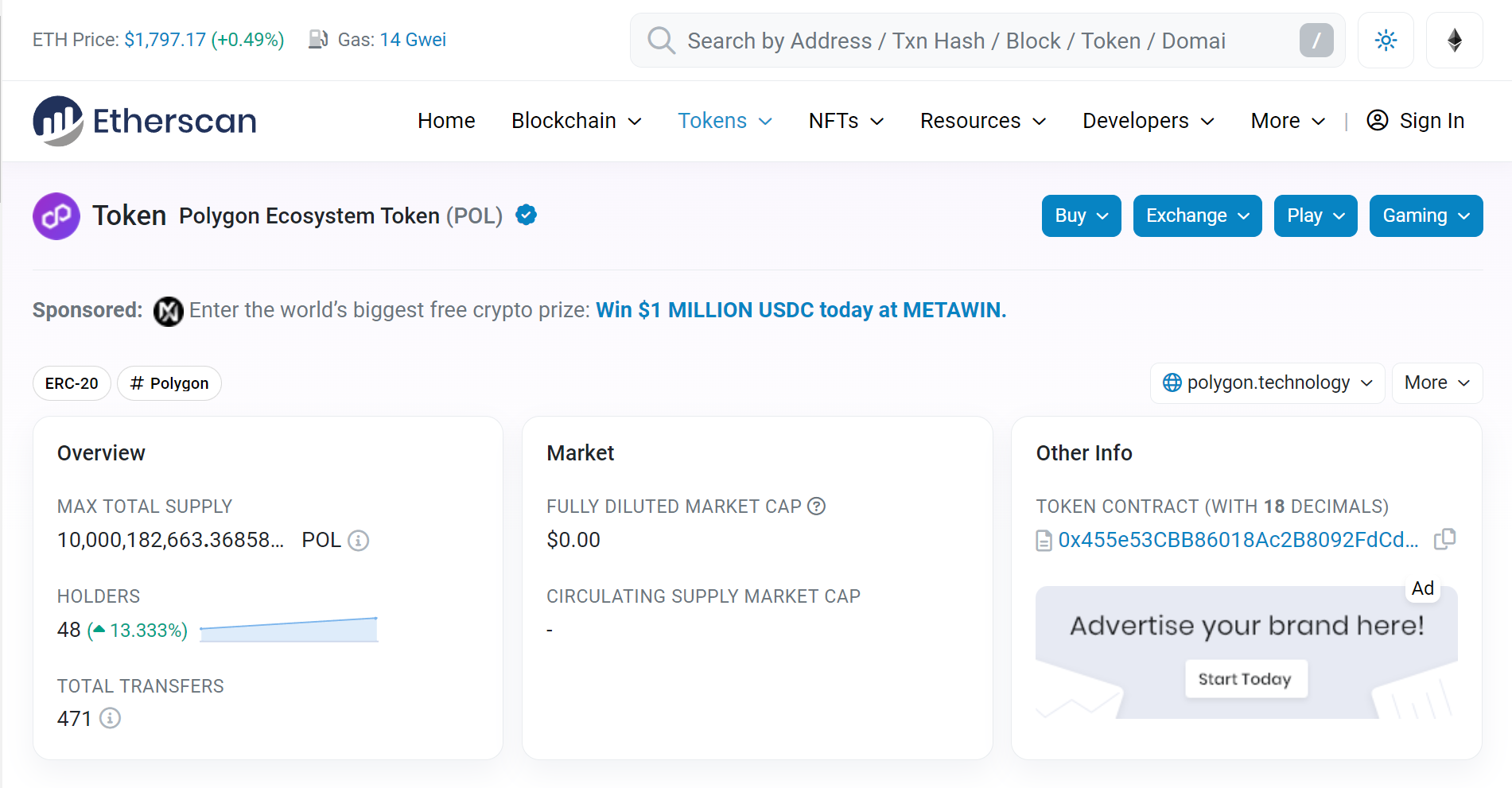
Task: Click the Advertise your brand here banner
Action: coord(1246,652)
